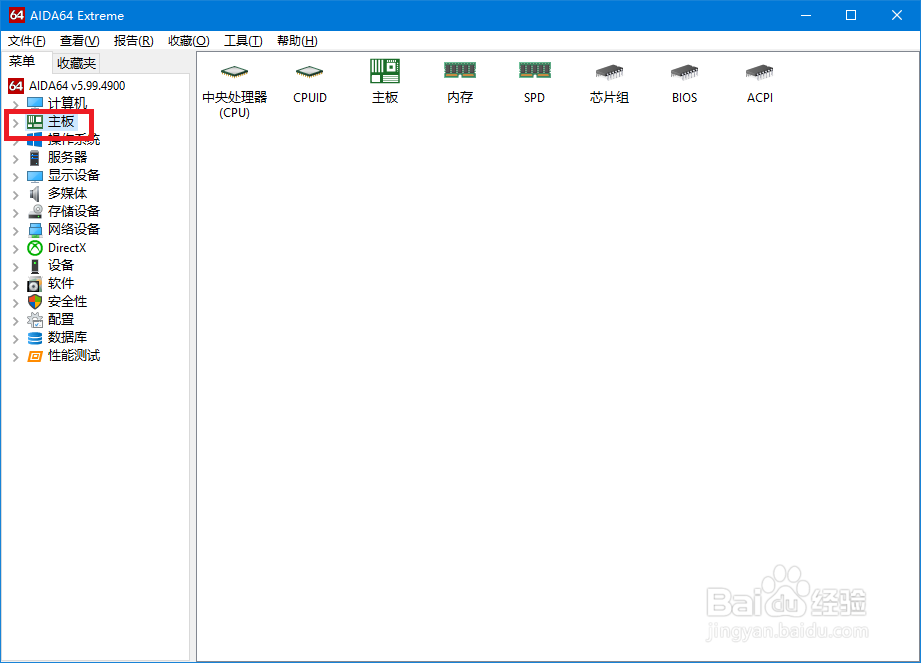Viewport: 921px width, 663px height.
Task: Click the 存储设备 storage icon
Action: coord(35,211)
